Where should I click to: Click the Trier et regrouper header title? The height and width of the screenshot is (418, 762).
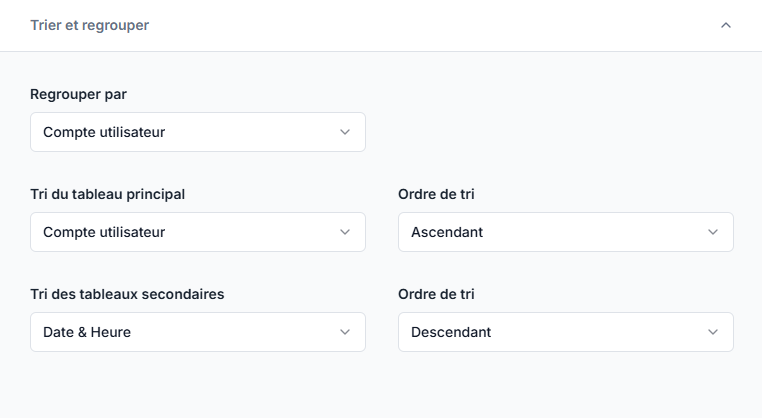pos(90,25)
